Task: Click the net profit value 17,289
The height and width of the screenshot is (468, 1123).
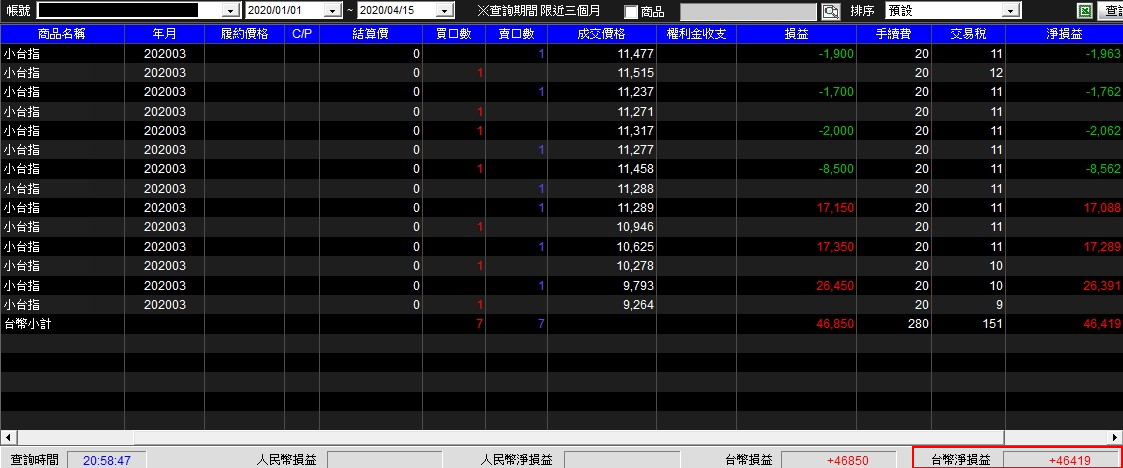Action: (x=1103, y=247)
